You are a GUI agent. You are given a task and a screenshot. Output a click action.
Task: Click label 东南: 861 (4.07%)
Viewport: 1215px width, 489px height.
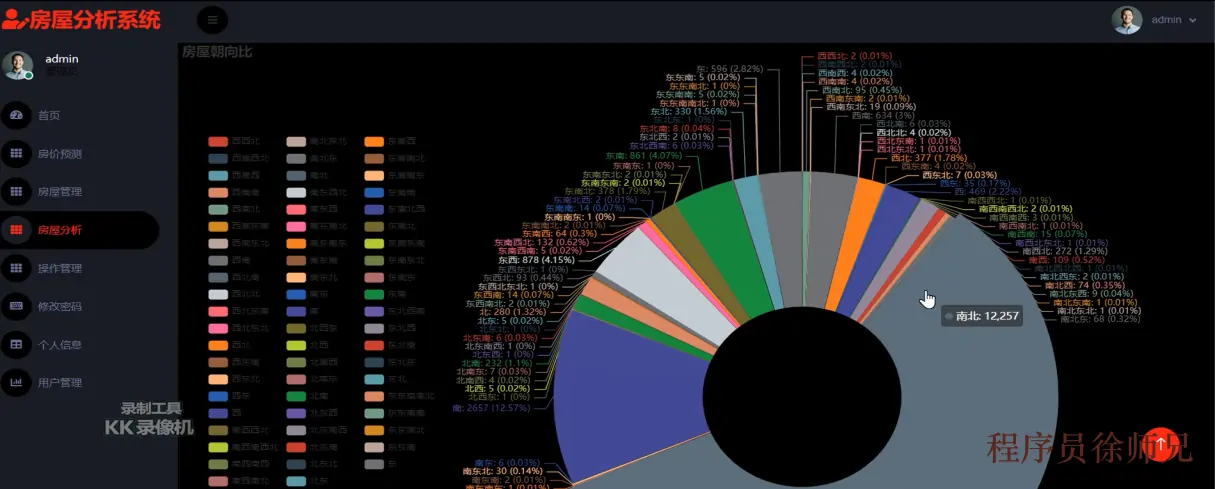point(643,156)
